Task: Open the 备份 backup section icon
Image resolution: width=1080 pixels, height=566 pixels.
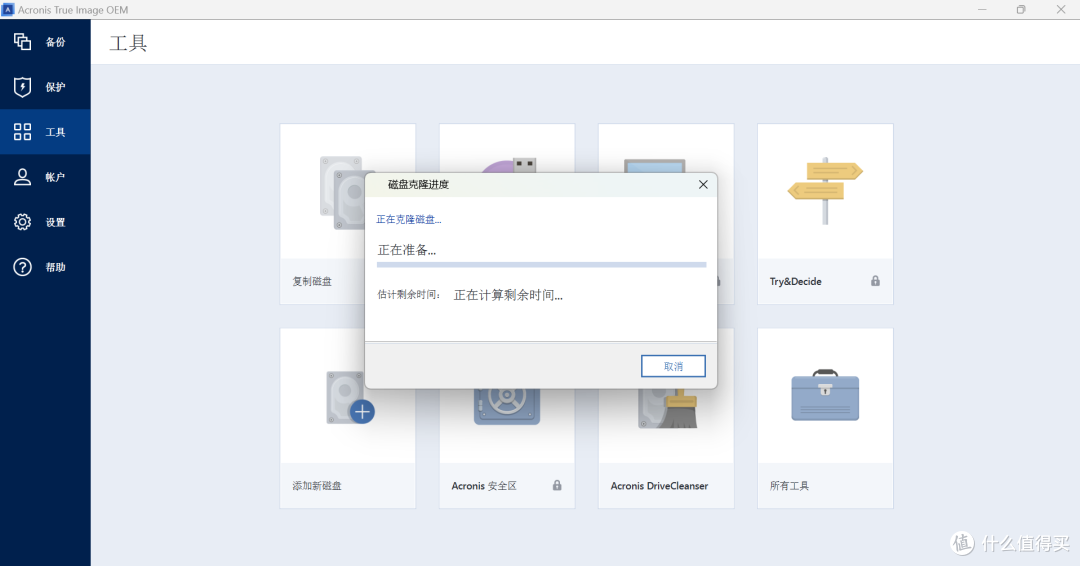Action: 23,42
